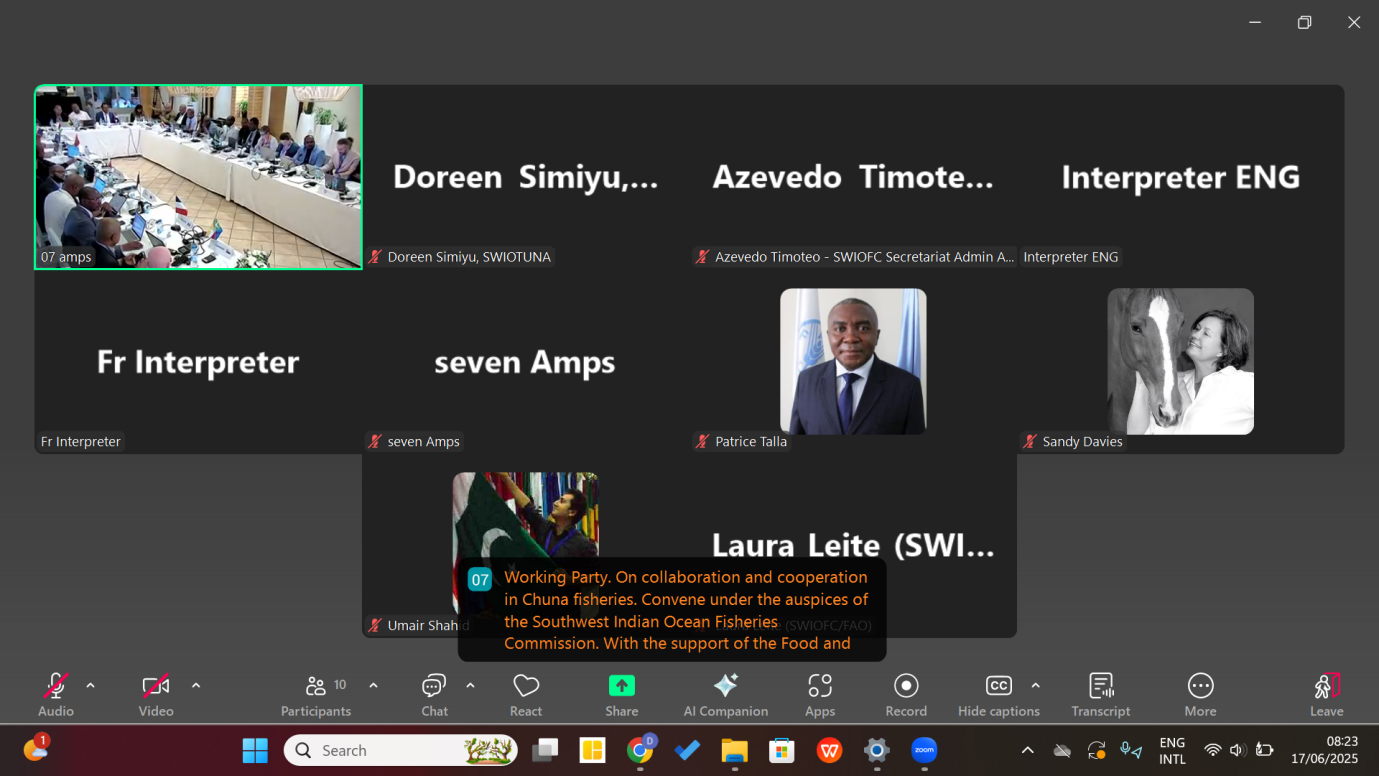1379x776 pixels.
Task: Open the React emoji picker
Action: [x=526, y=693]
